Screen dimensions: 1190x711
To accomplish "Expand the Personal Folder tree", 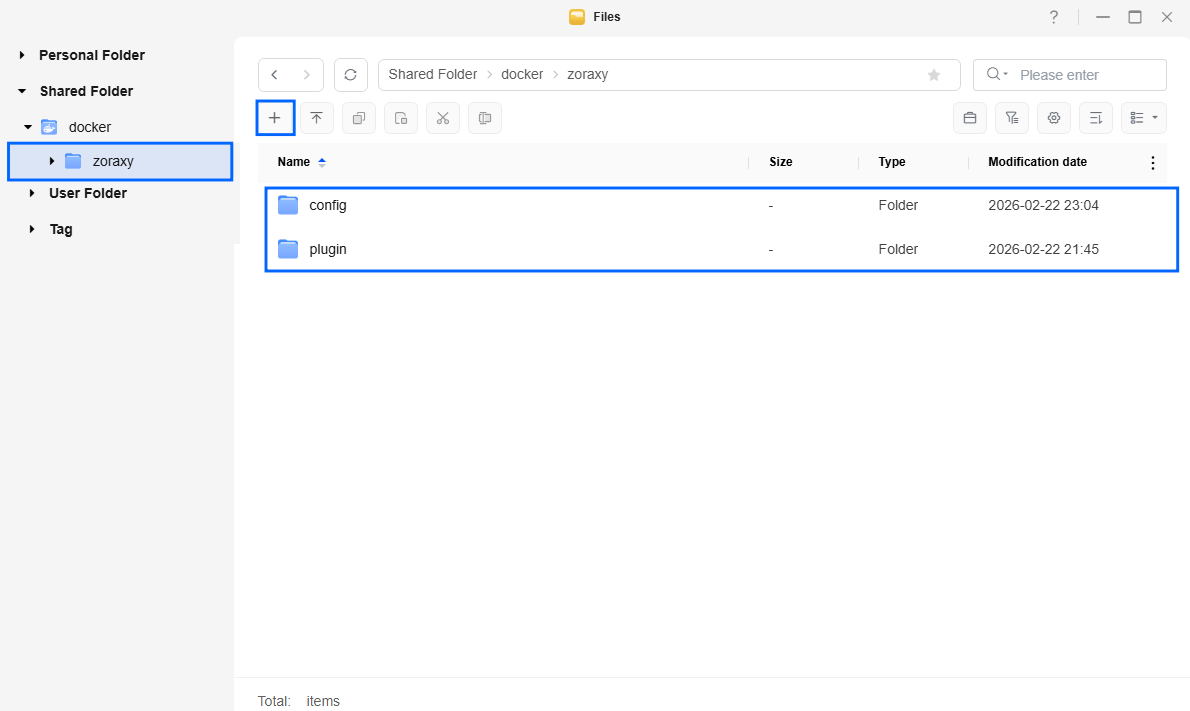I will coord(22,55).
